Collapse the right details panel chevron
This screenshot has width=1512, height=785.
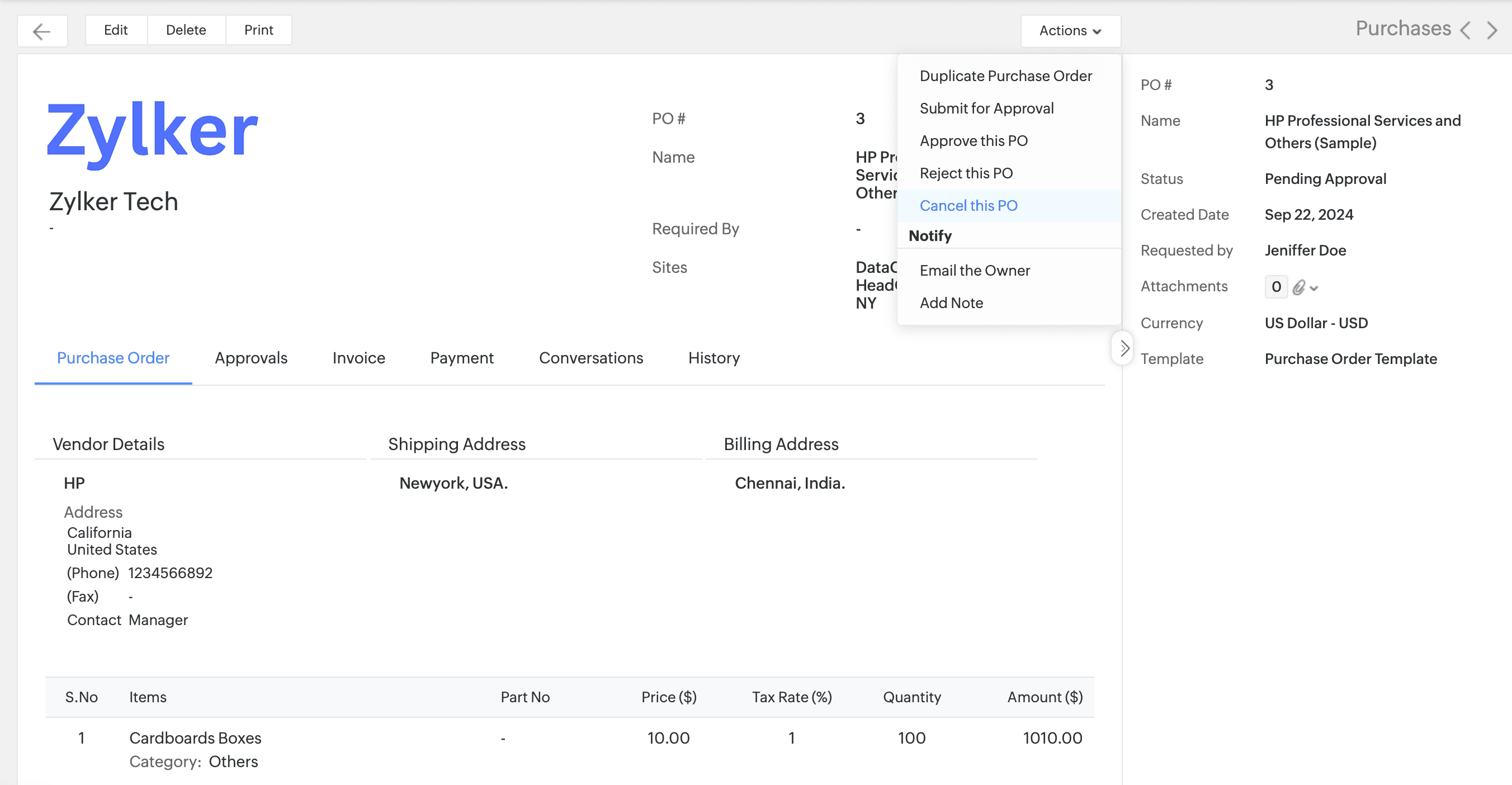click(x=1123, y=348)
